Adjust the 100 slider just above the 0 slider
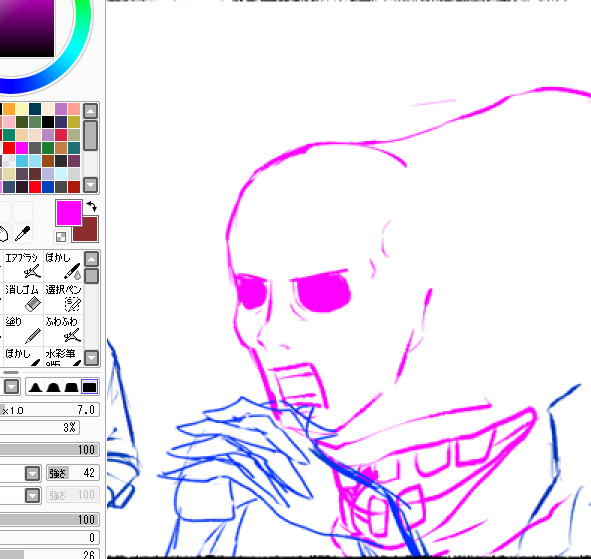The image size is (591, 559). click(49, 519)
